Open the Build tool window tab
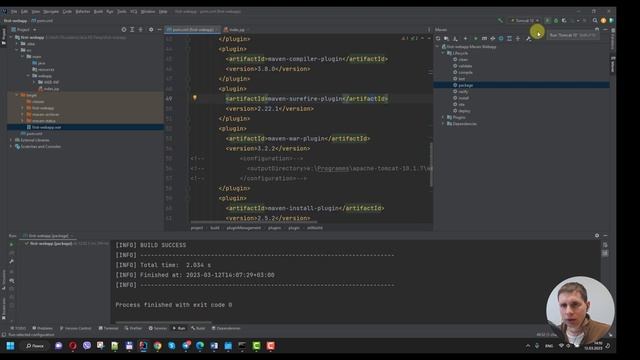Image resolution: width=640 pixels, height=360 pixels. coord(198,328)
